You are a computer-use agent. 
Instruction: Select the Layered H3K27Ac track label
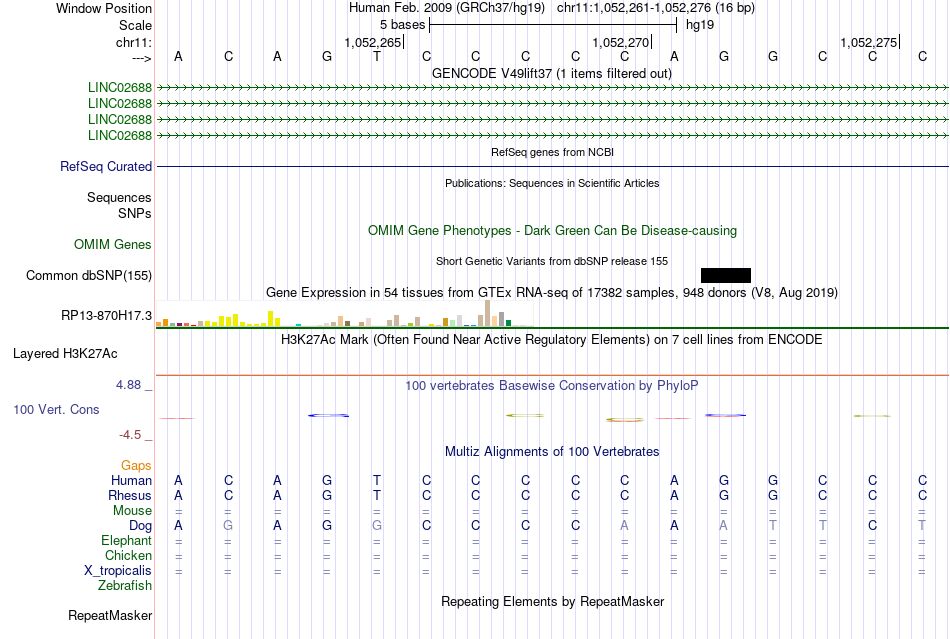(x=65, y=354)
